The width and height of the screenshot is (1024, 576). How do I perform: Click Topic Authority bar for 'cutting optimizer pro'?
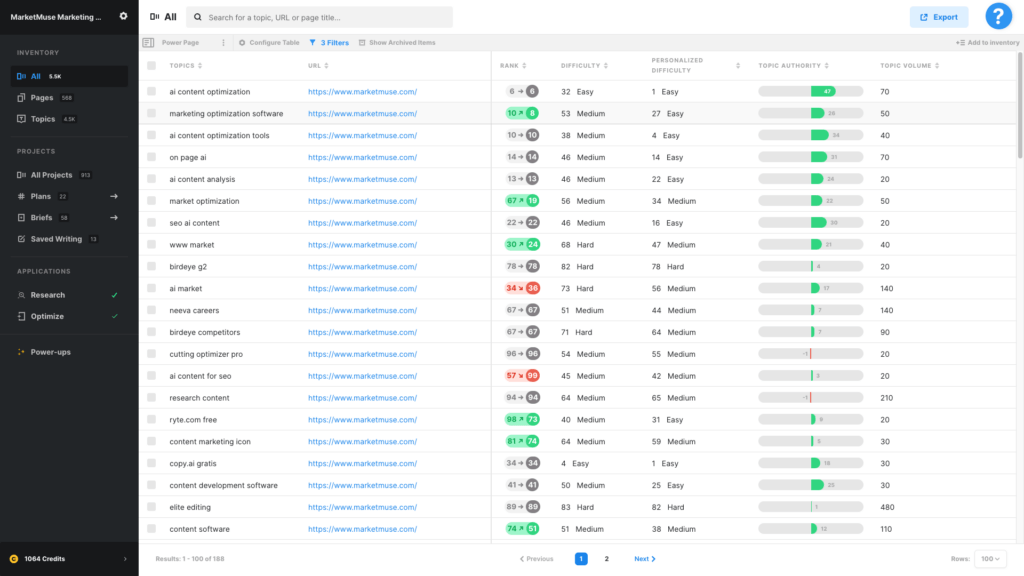[x=810, y=354]
